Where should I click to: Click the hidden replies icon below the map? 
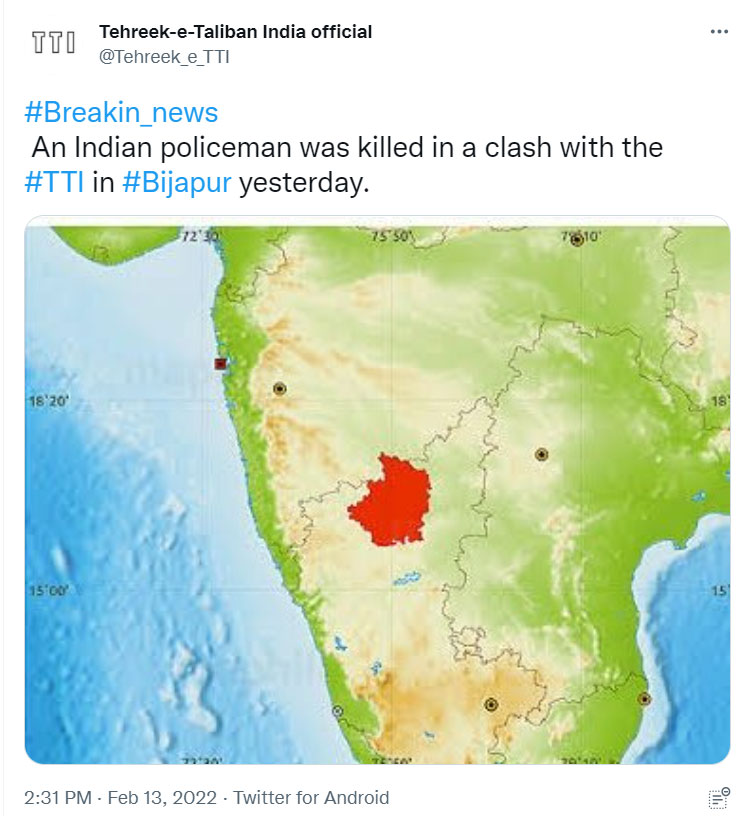718,797
